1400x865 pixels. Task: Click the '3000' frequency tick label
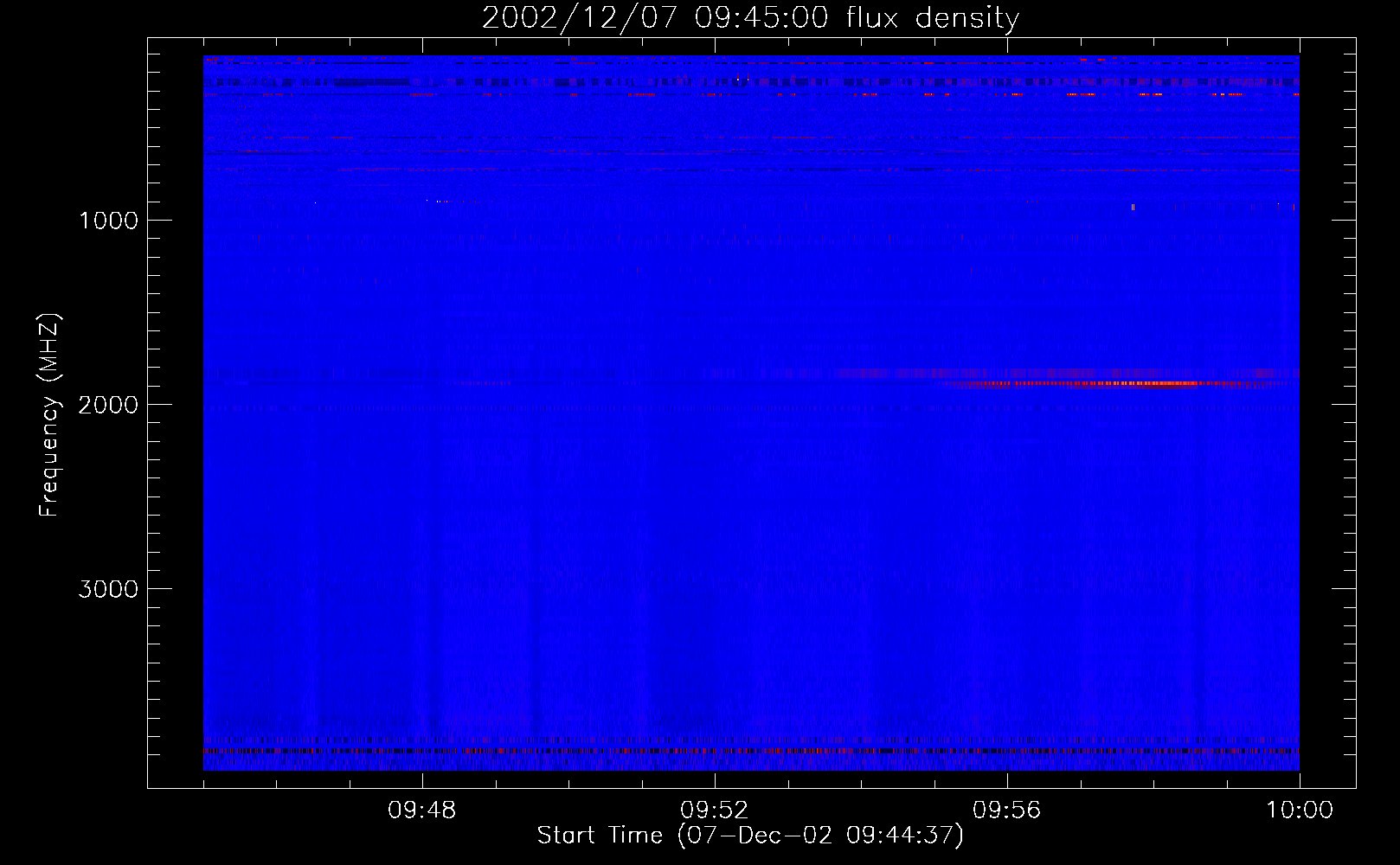pos(108,589)
